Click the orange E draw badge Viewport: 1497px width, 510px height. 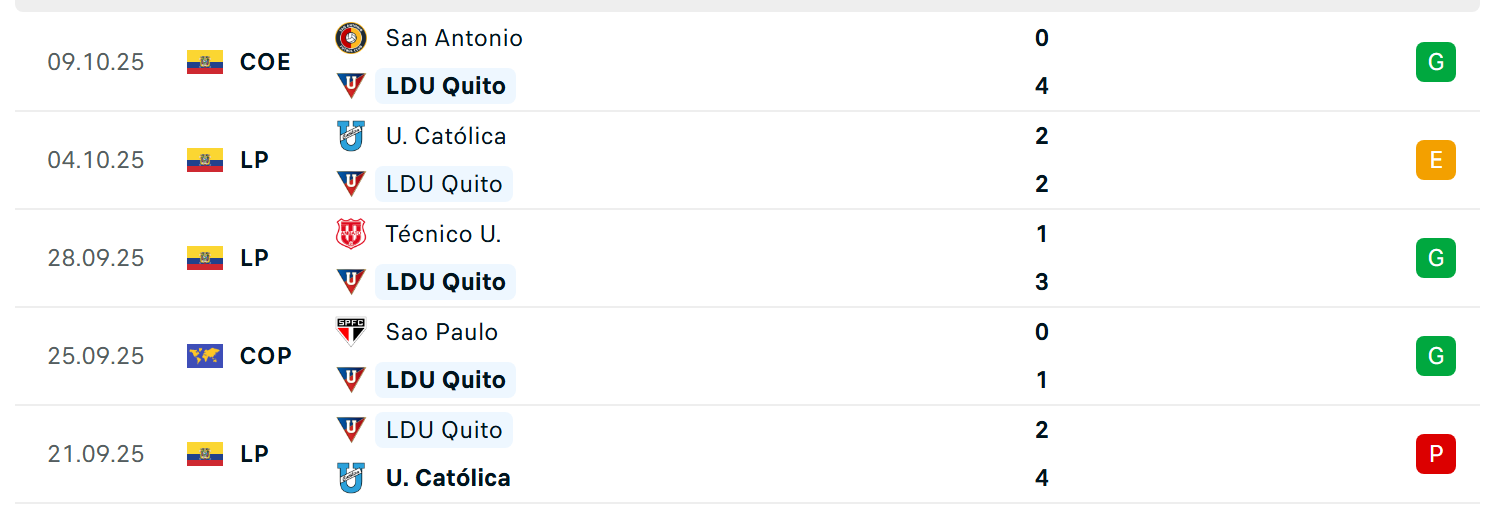click(x=1436, y=160)
